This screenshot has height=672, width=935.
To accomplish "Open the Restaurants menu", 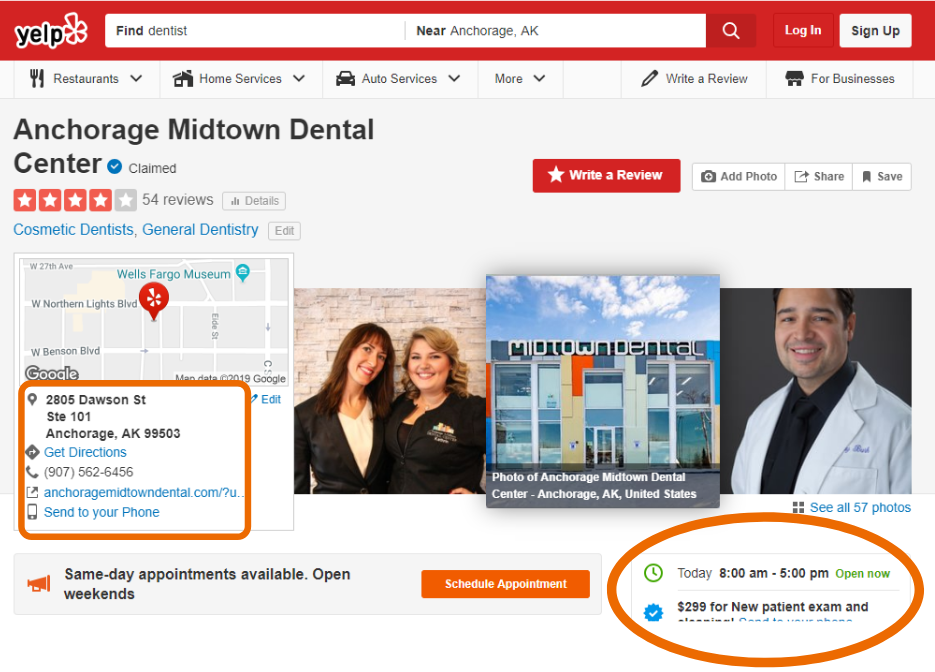I will 86,79.
